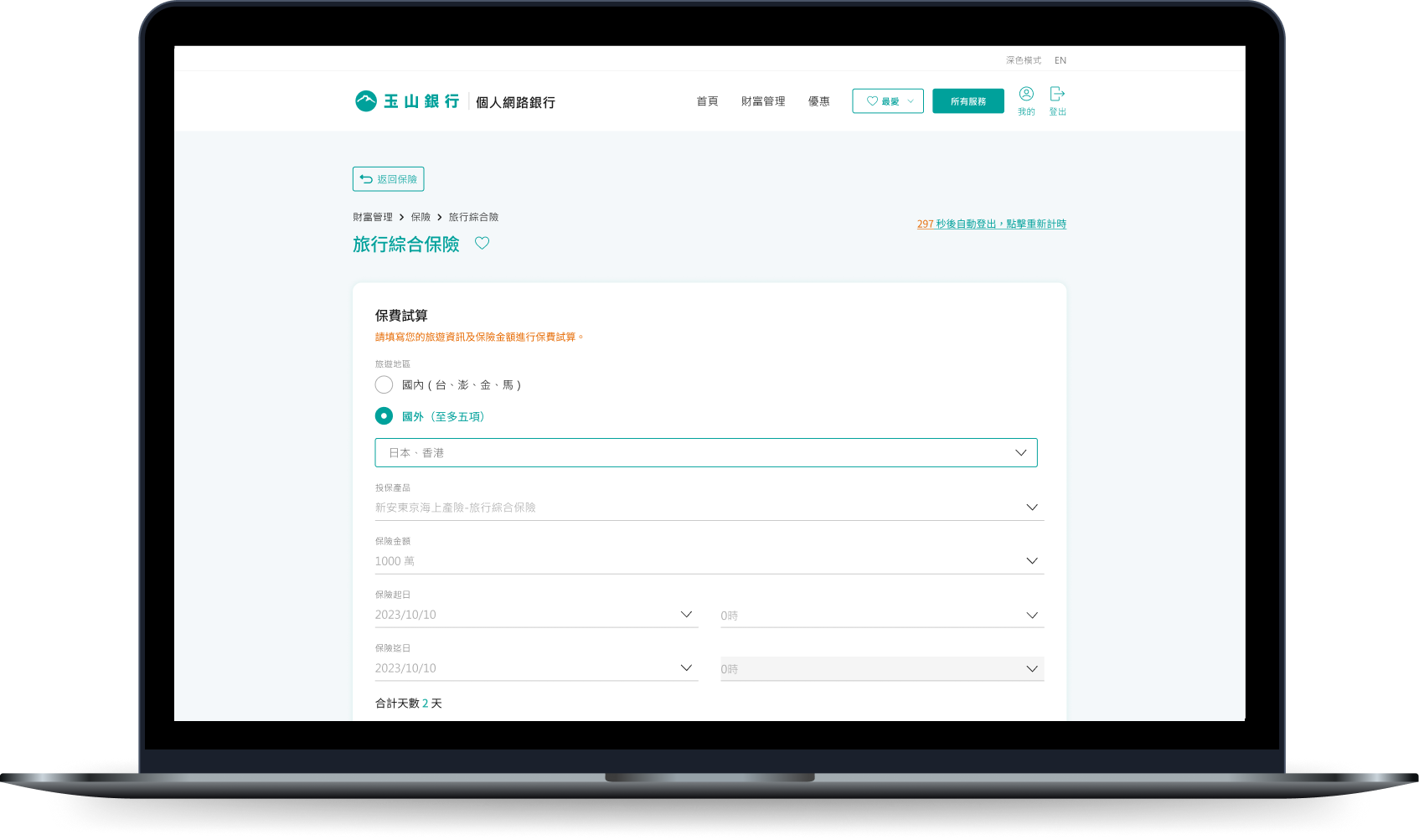Viewport: 1419px width, 840px height.
Task: Open the 財富管理 navigation menu
Action: click(763, 101)
